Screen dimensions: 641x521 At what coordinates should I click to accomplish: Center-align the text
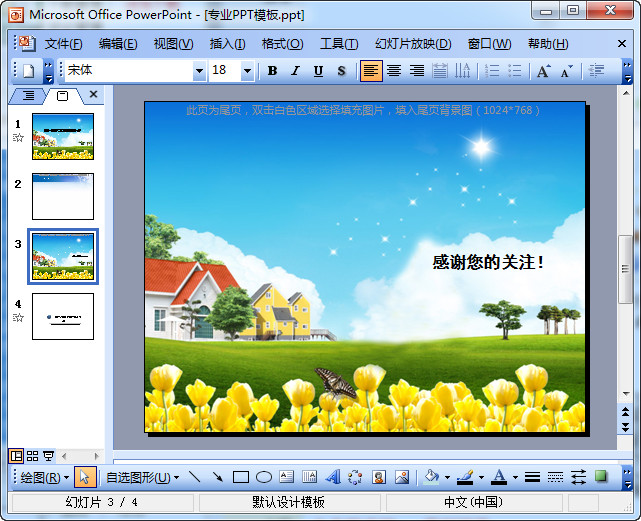[394, 71]
